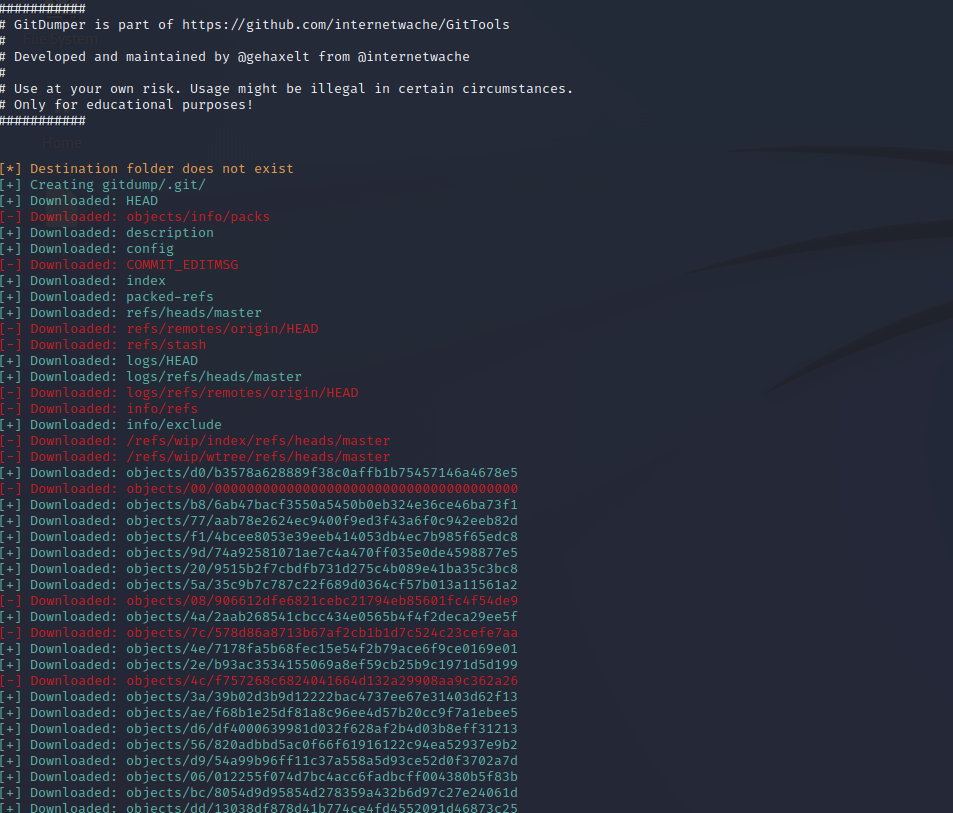Click the failed "objects/08/906612…" line
The image size is (953, 813).
pyautogui.click(x=259, y=601)
